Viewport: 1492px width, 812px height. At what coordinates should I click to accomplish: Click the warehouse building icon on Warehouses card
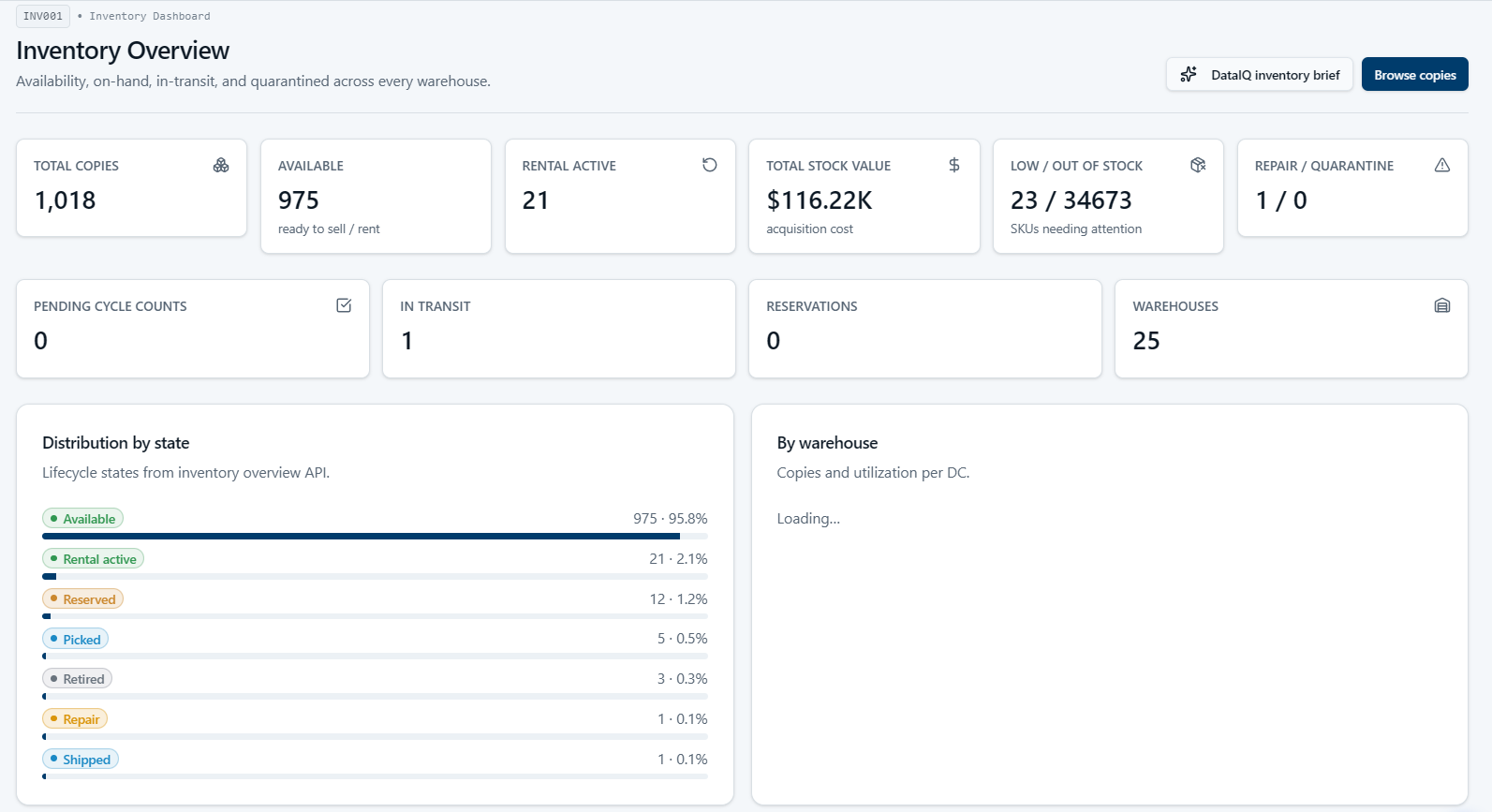point(1442,305)
